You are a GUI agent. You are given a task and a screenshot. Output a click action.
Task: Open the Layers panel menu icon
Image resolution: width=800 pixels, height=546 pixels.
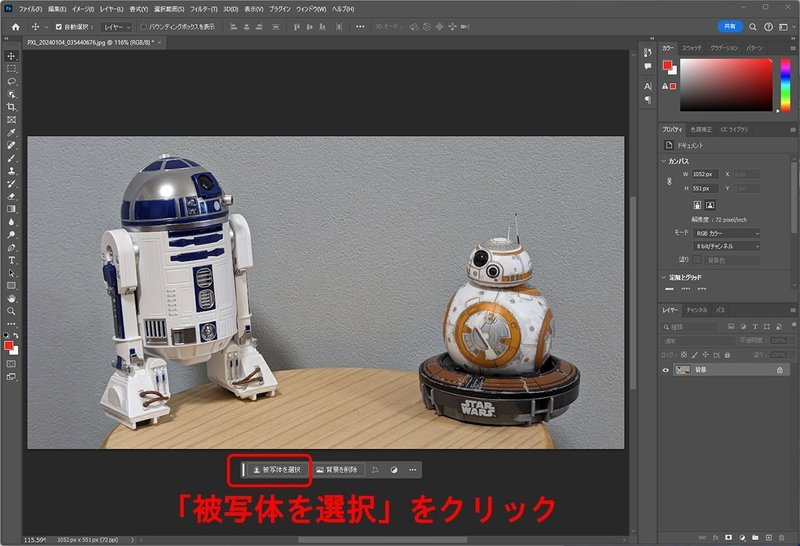tap(793, 310)
